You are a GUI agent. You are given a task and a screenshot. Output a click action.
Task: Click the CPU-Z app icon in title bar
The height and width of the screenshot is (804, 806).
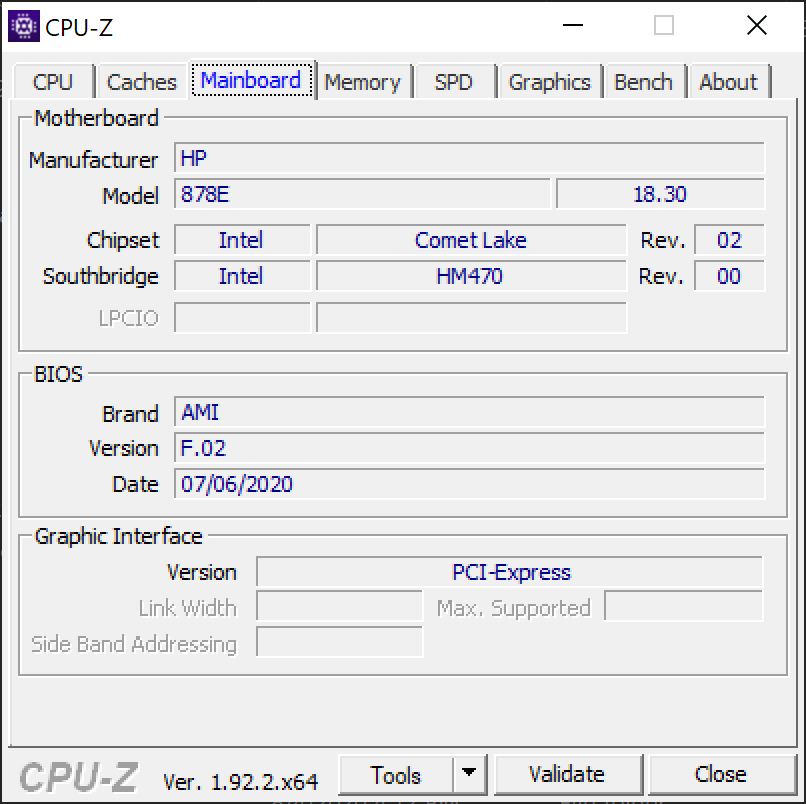pos(24,26)
